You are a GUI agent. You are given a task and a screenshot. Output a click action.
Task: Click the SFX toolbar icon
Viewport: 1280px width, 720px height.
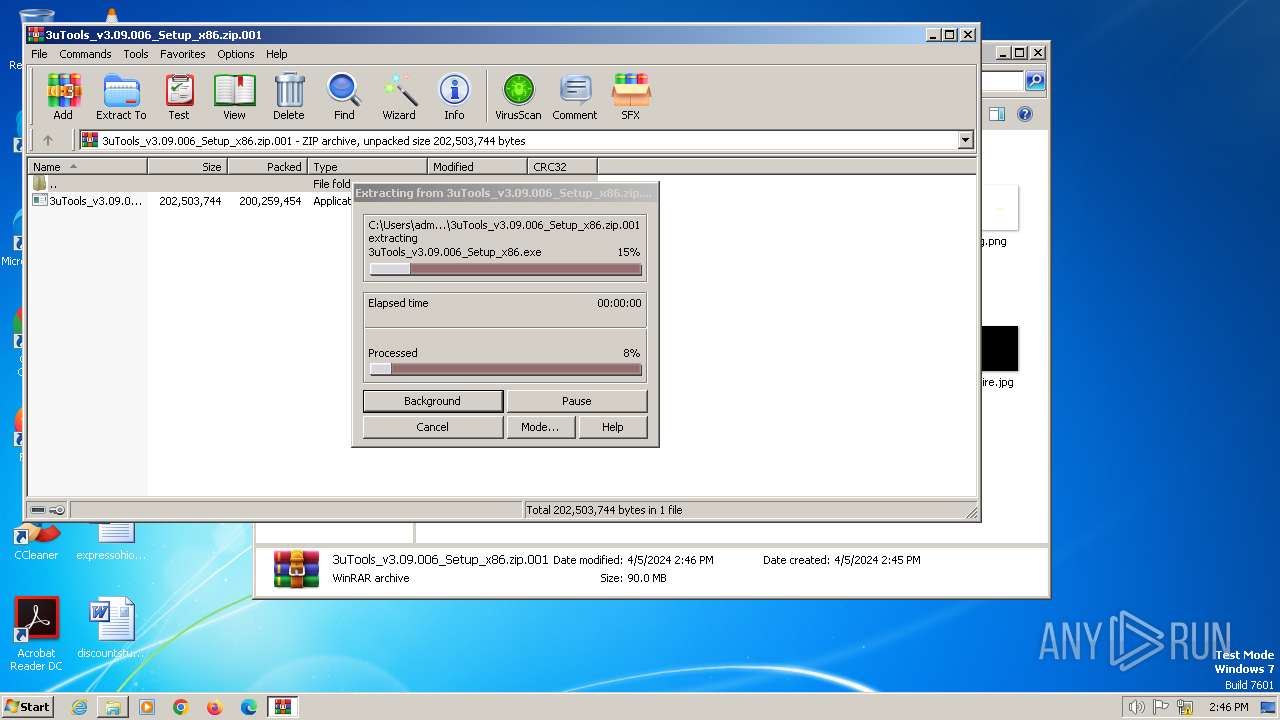tap(630, 97)
